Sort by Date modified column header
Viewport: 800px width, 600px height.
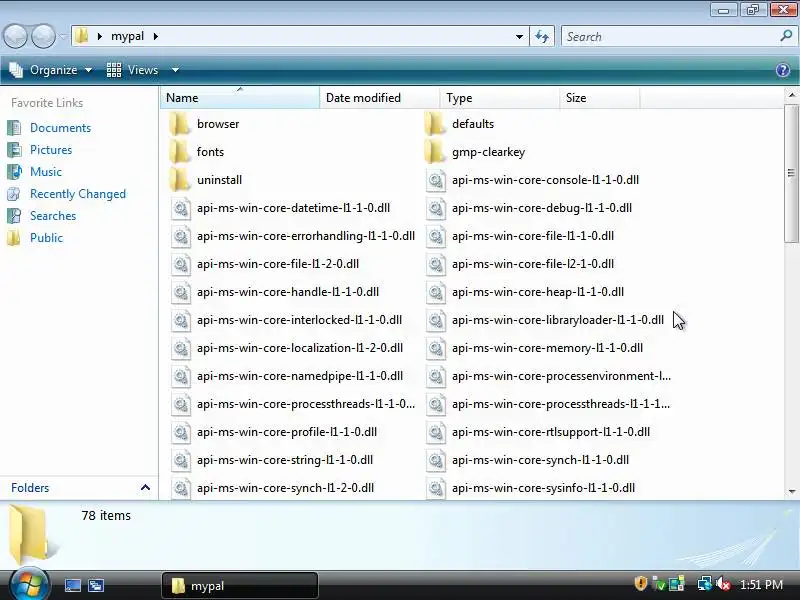click(x=380, y=97)
